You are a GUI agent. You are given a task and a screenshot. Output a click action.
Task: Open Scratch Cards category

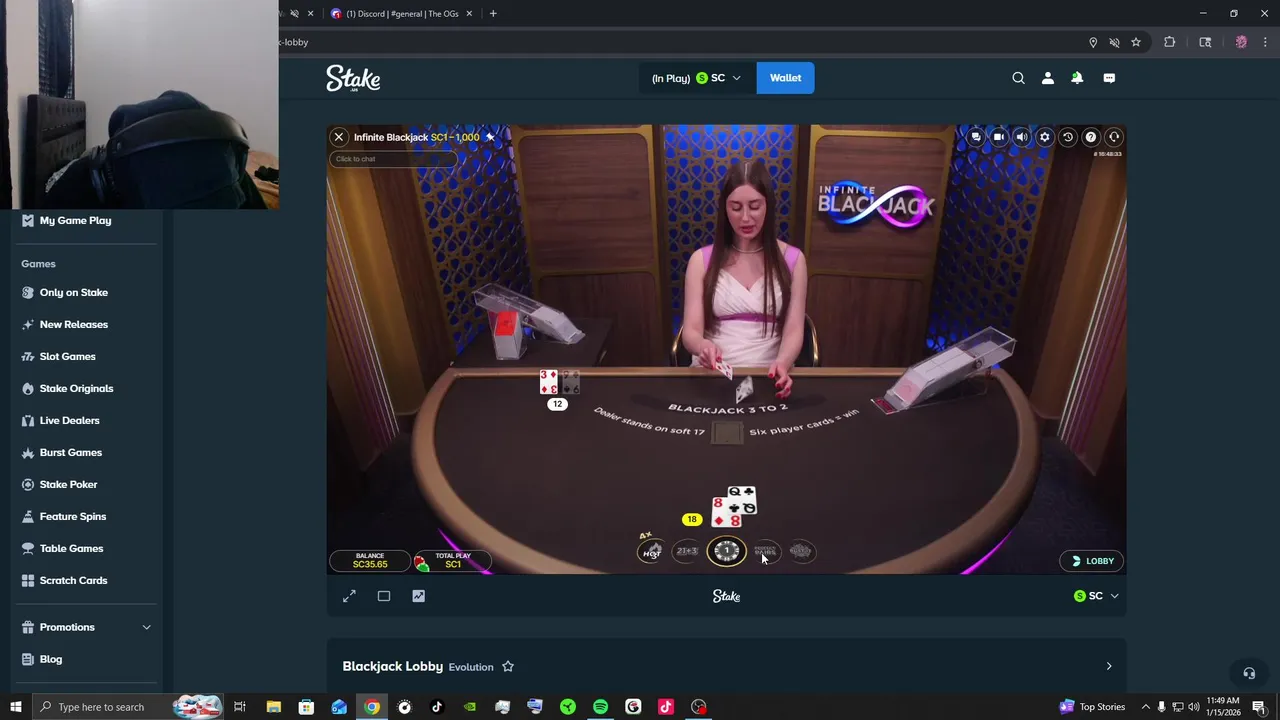click(x=73, y=580)
